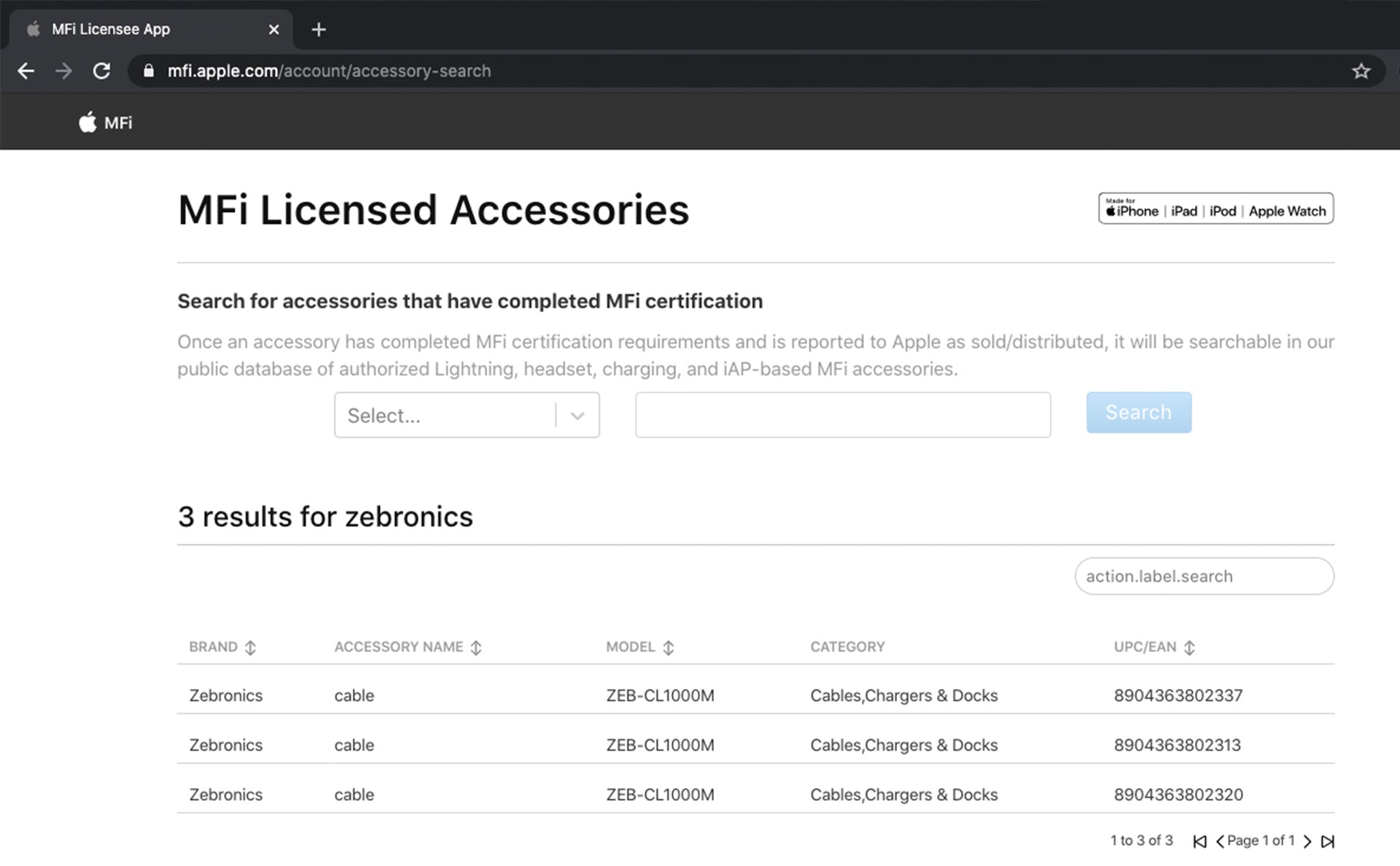Click ZEB-CL1000M in row with UPC ending 2313
1400x866 pixels.
[660, 745]
